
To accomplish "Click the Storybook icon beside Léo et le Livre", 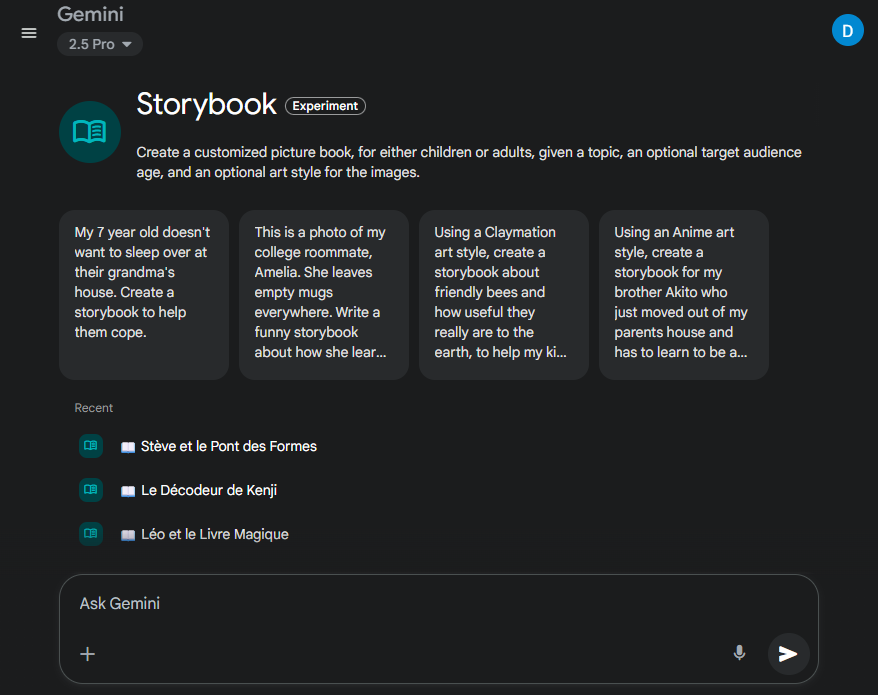I will (x=91, y=534).
